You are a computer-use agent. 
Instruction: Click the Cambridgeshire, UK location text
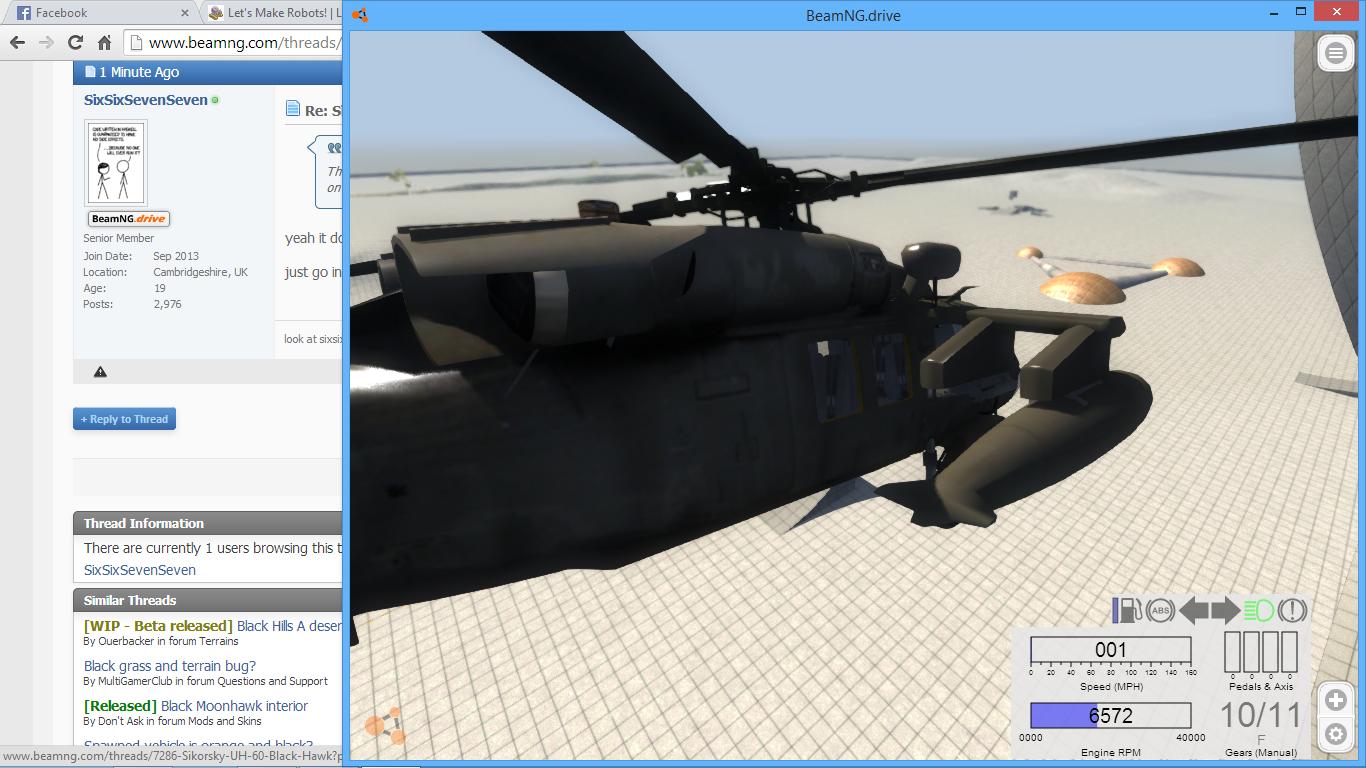(200, 272)
